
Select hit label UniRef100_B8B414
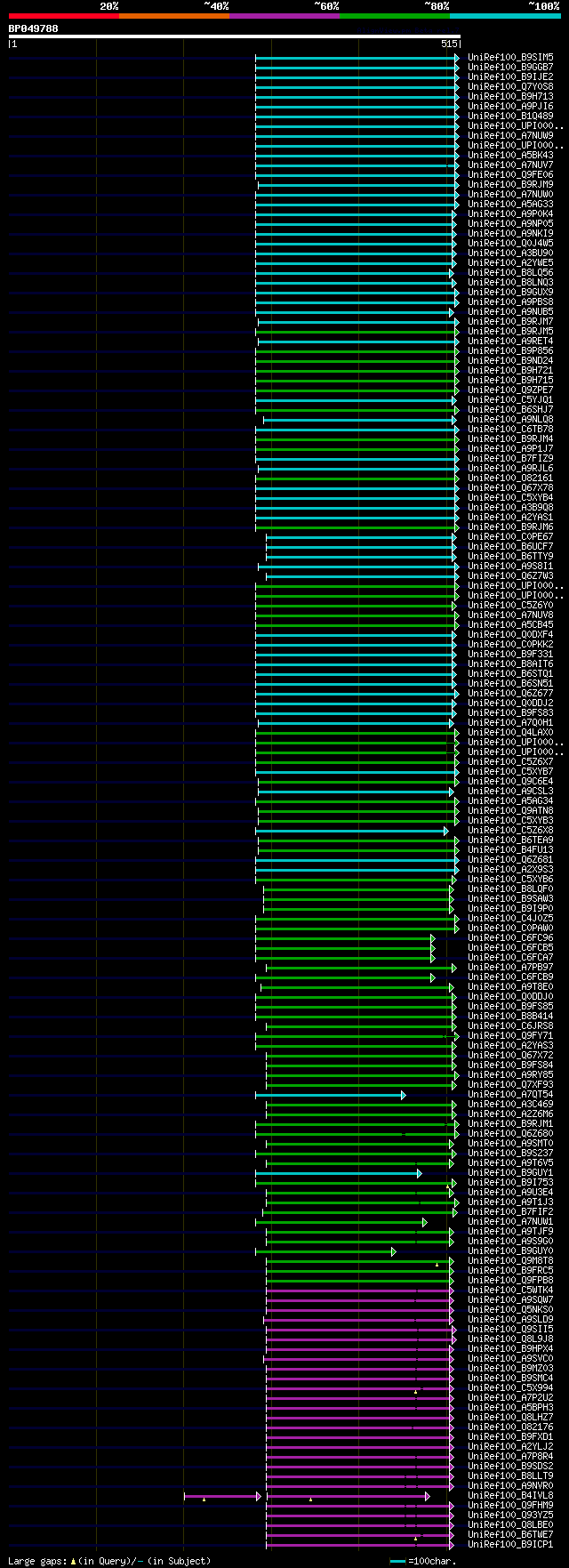[510, 1016]
